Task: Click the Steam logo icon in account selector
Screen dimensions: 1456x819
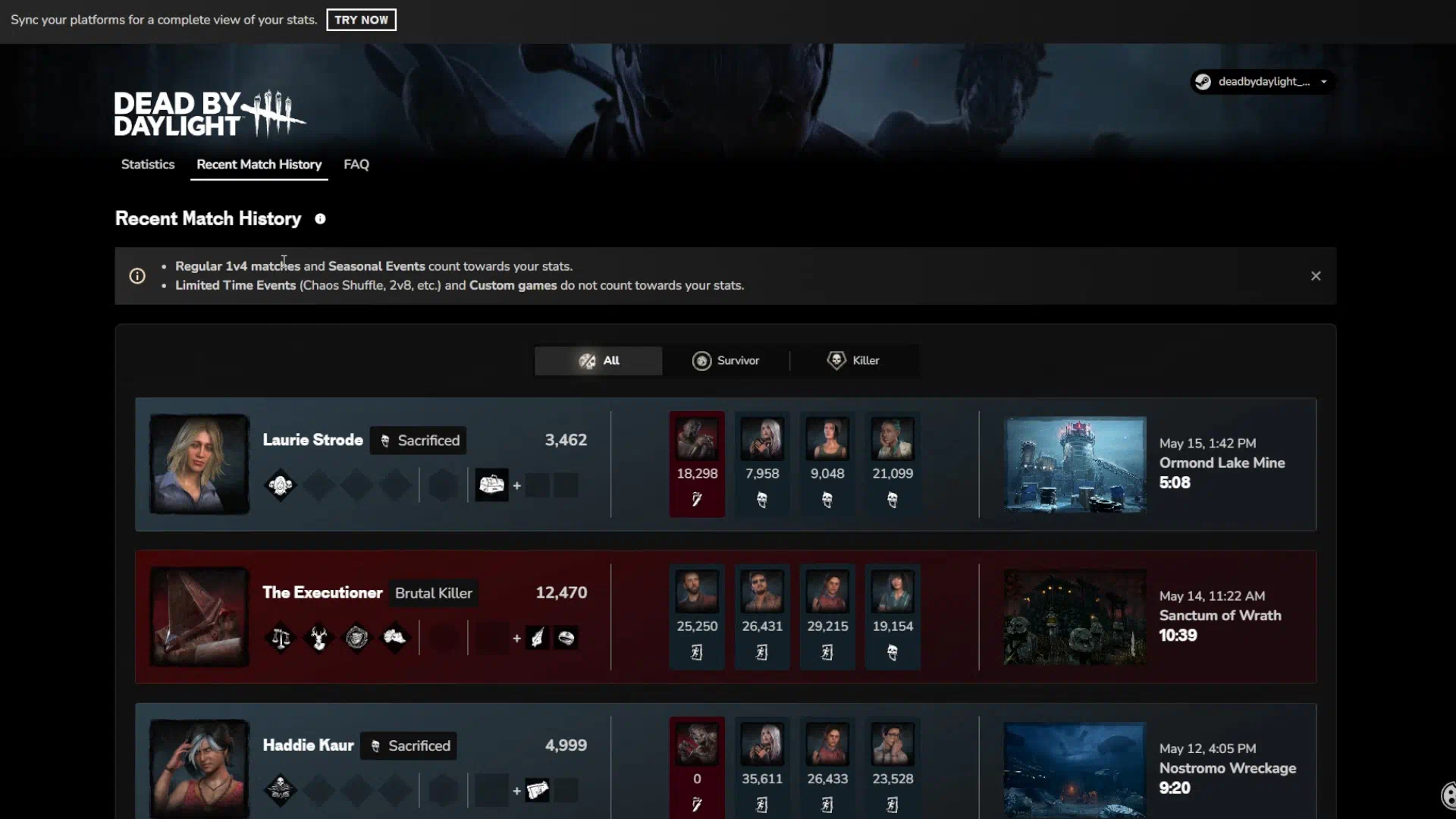Action: pos(1203,82)
